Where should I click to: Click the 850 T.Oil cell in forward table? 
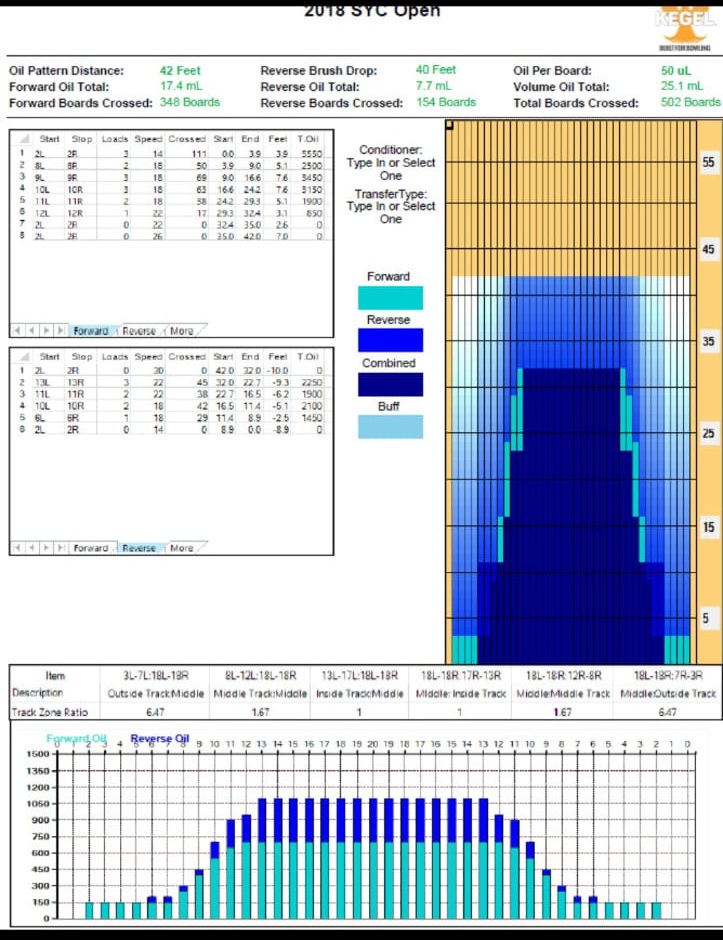coord(314,213)
